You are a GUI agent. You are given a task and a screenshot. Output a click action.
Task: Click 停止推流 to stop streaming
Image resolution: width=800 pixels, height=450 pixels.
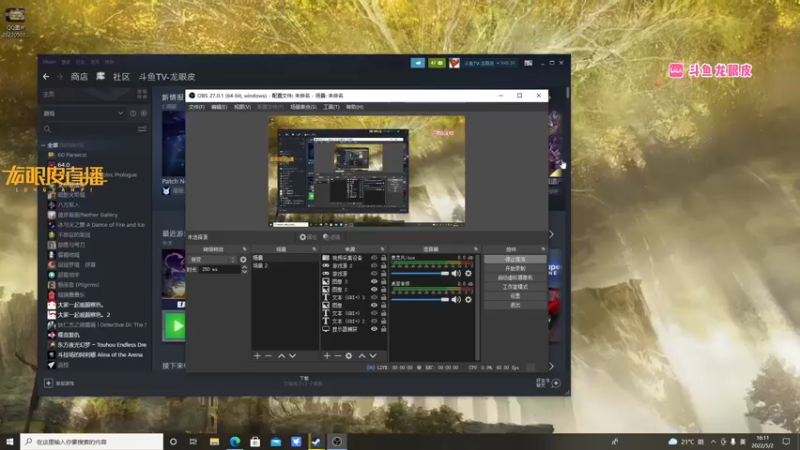coord(515,259)
